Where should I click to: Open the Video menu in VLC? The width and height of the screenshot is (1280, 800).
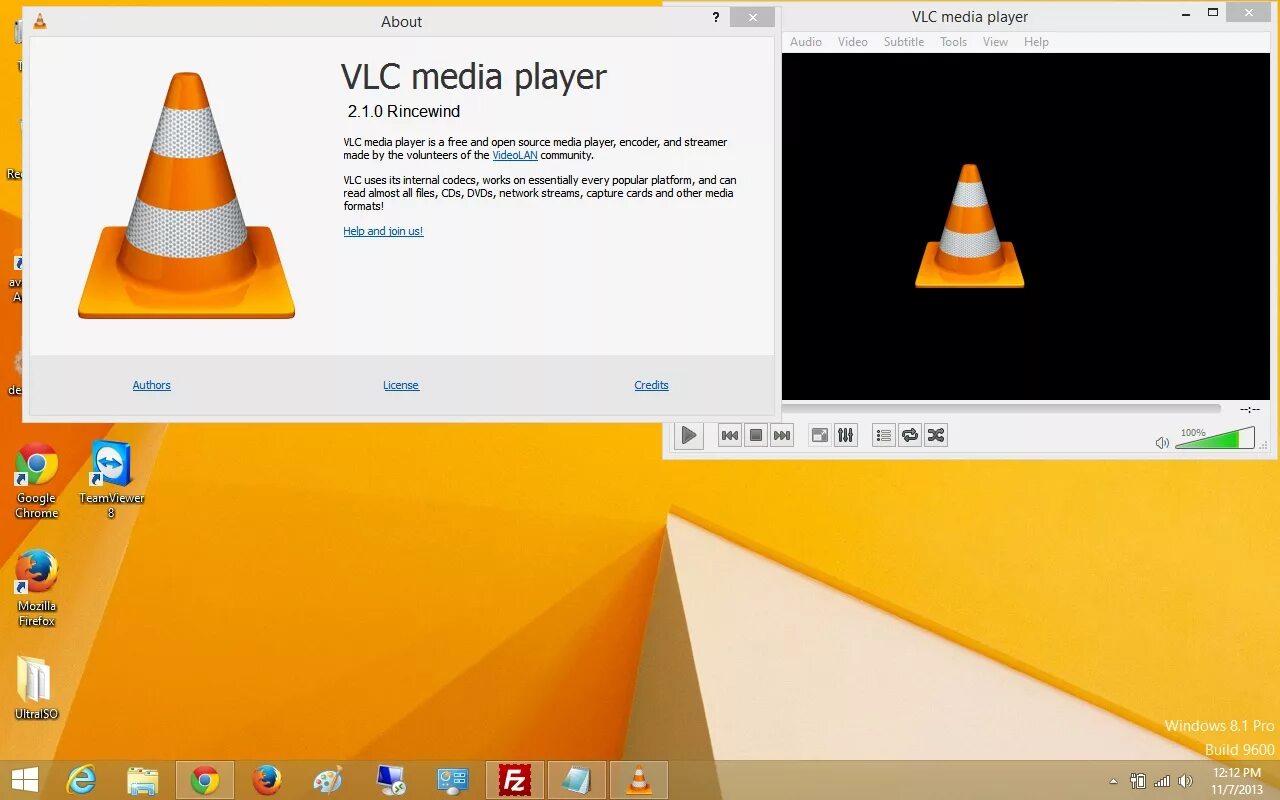point(853,42)
